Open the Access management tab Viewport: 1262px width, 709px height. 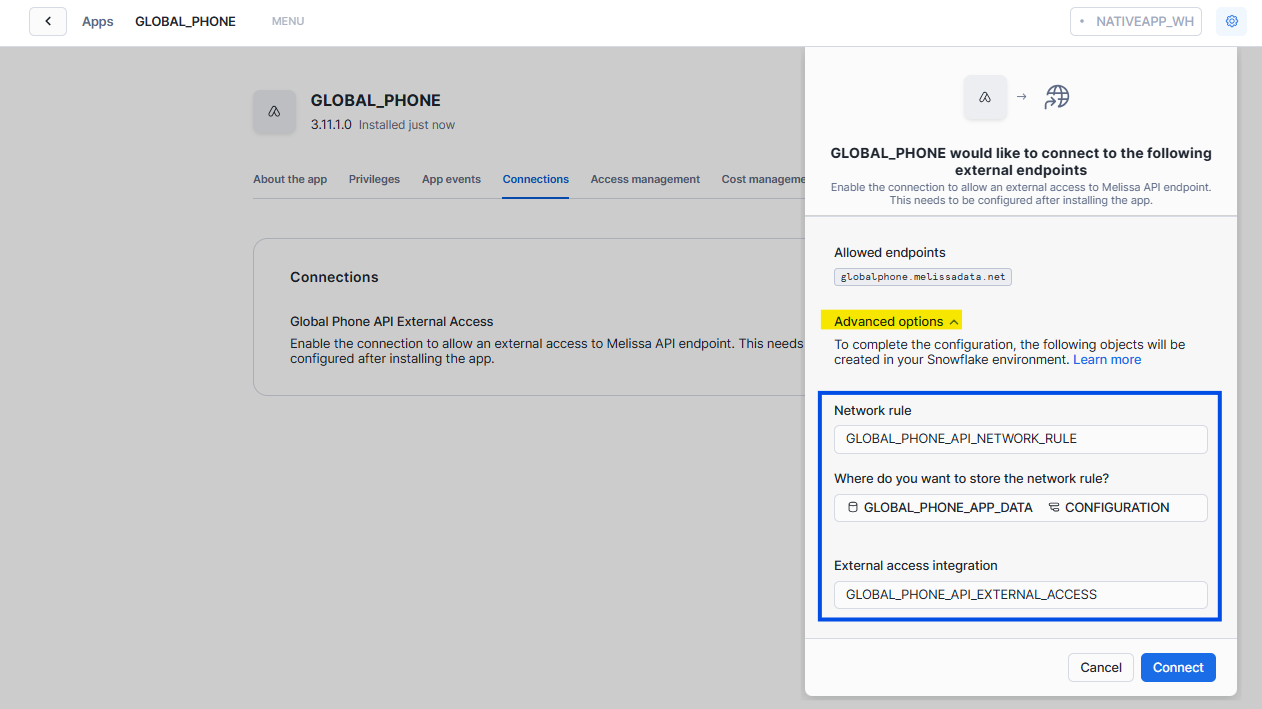pos(645,179)
